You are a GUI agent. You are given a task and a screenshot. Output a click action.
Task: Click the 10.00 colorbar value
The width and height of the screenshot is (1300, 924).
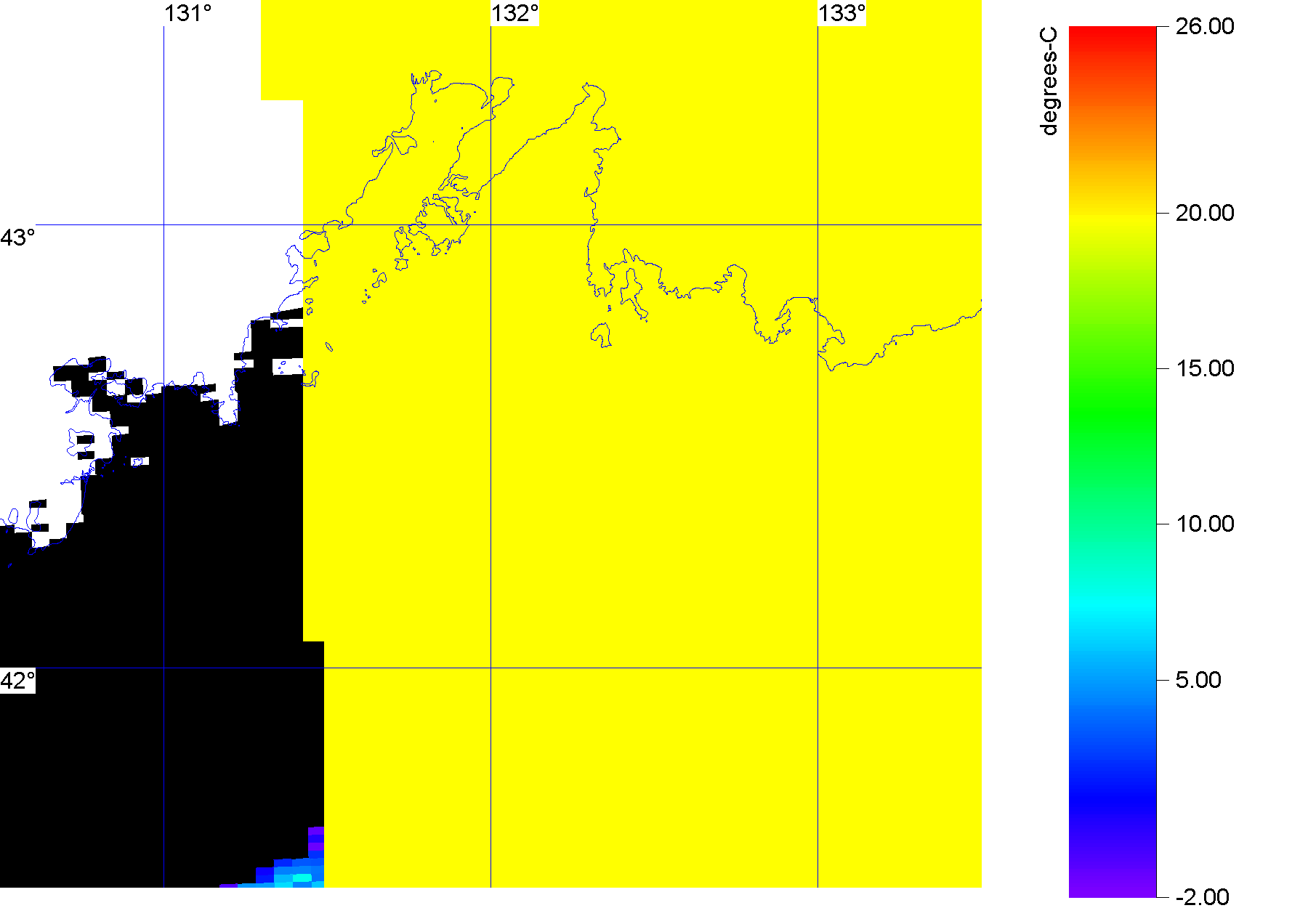(1205, 524)
